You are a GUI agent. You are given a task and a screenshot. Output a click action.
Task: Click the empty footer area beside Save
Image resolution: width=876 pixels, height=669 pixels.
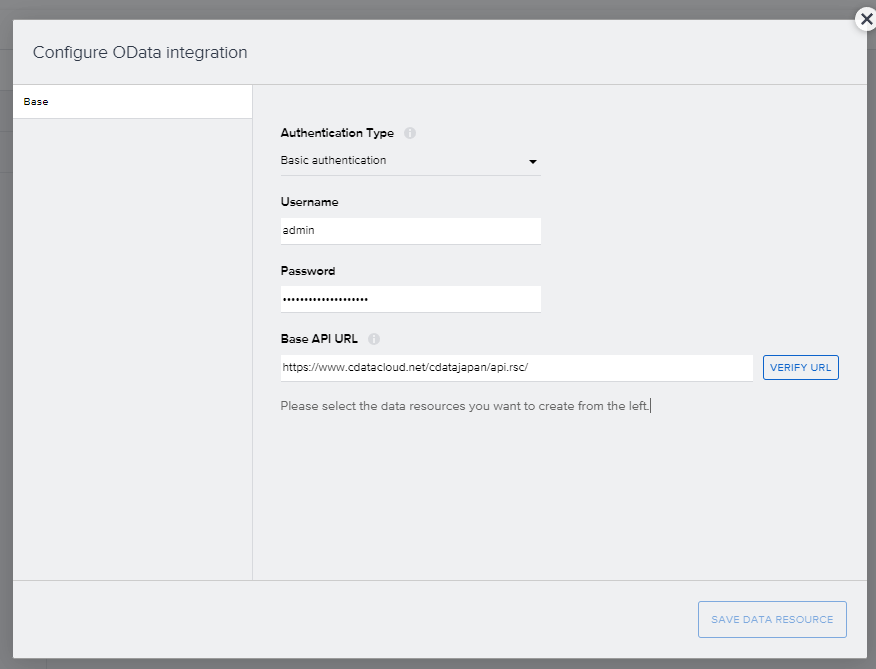350,620
